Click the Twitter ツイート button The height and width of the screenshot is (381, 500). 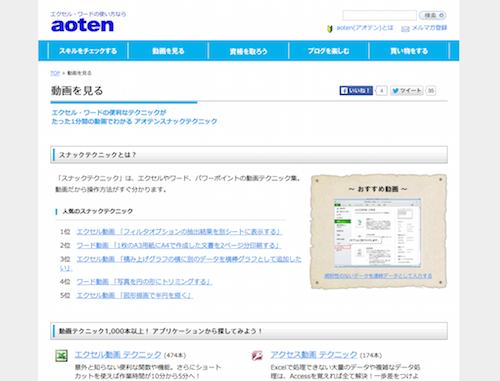tap(407, 91)
